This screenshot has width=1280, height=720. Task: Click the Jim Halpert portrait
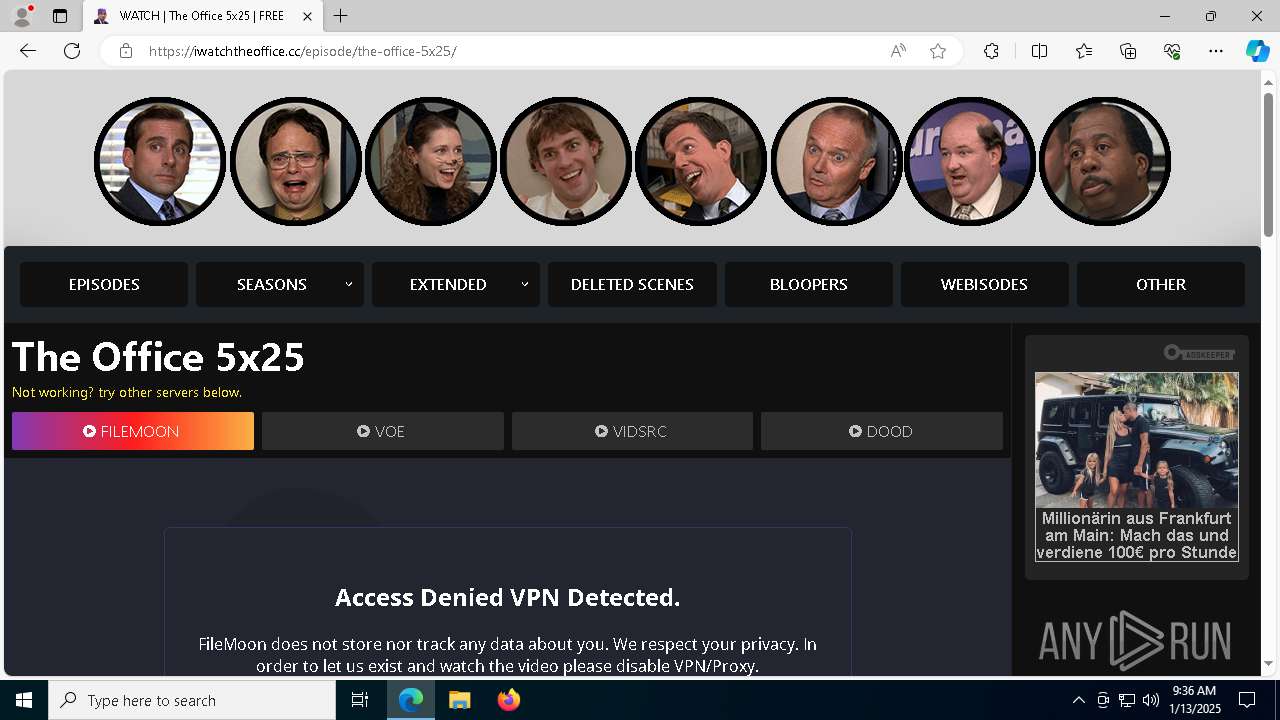click(566, 161)
